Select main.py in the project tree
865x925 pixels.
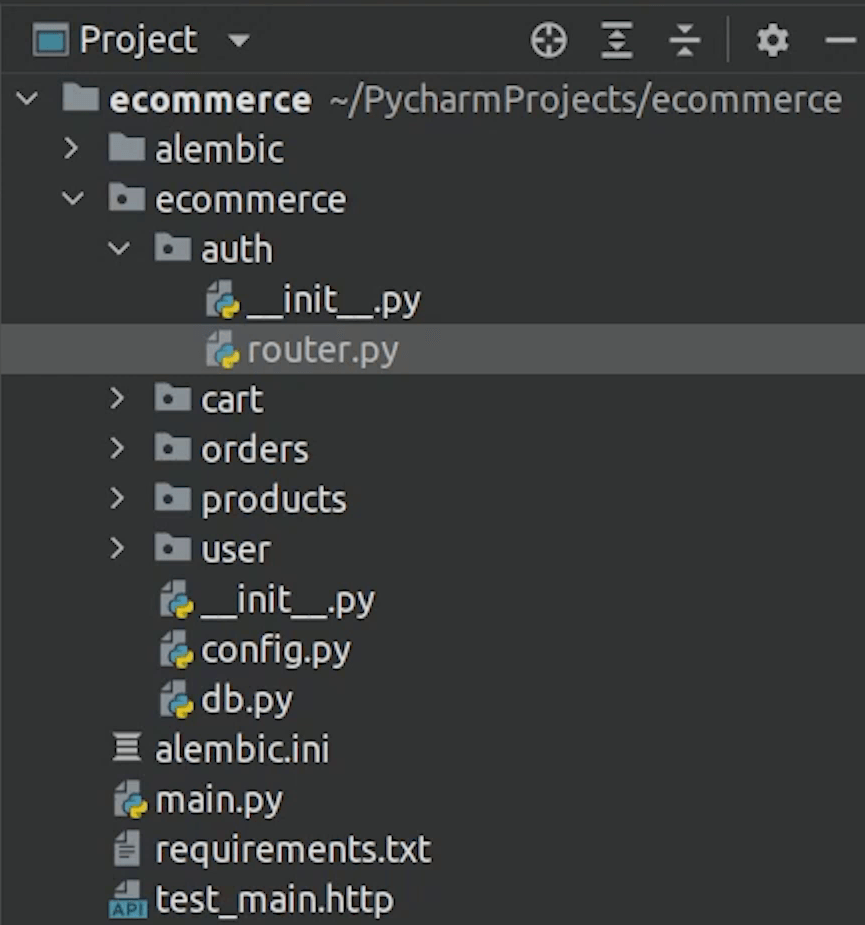tap(218, 800)
